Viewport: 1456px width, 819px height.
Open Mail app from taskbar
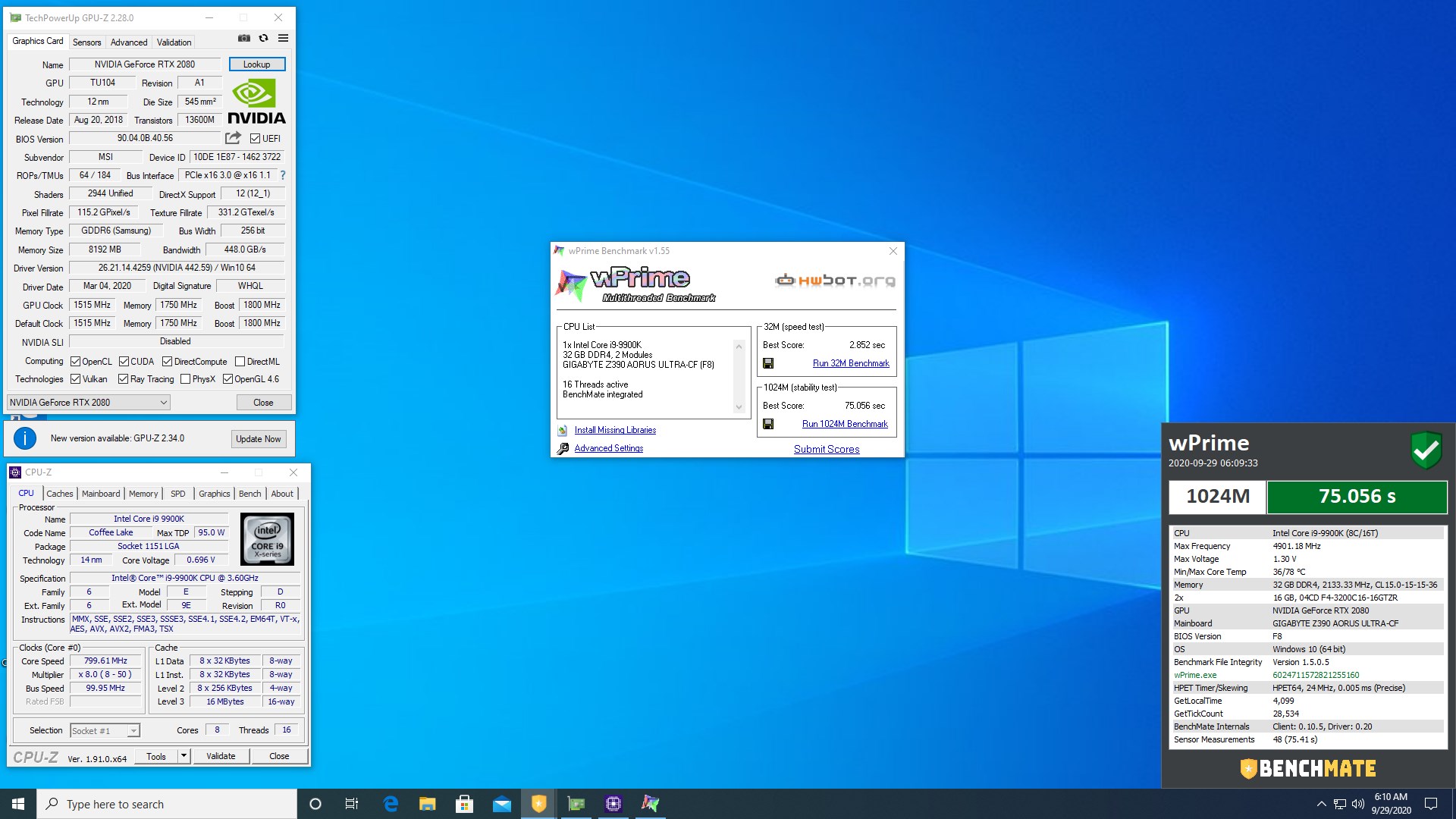click(x=501, y=804)
